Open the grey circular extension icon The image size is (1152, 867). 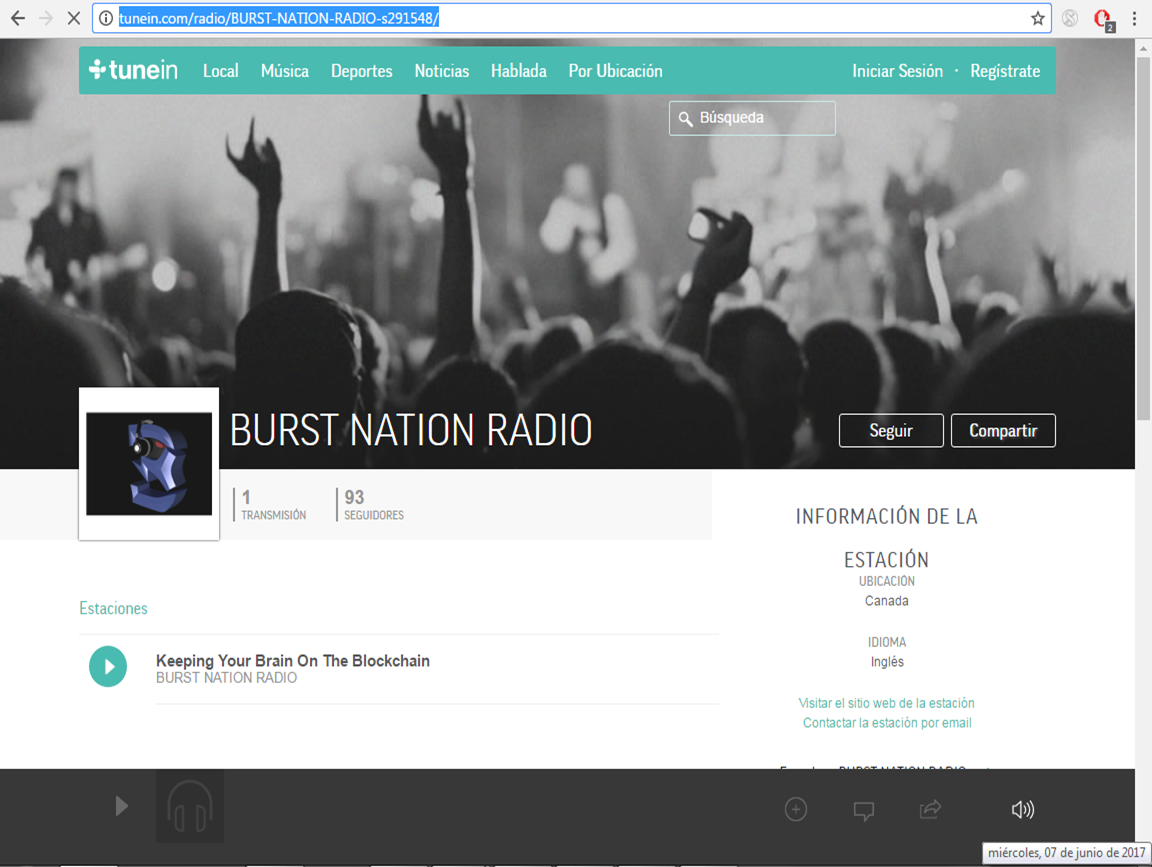(x=1070, y=18)
